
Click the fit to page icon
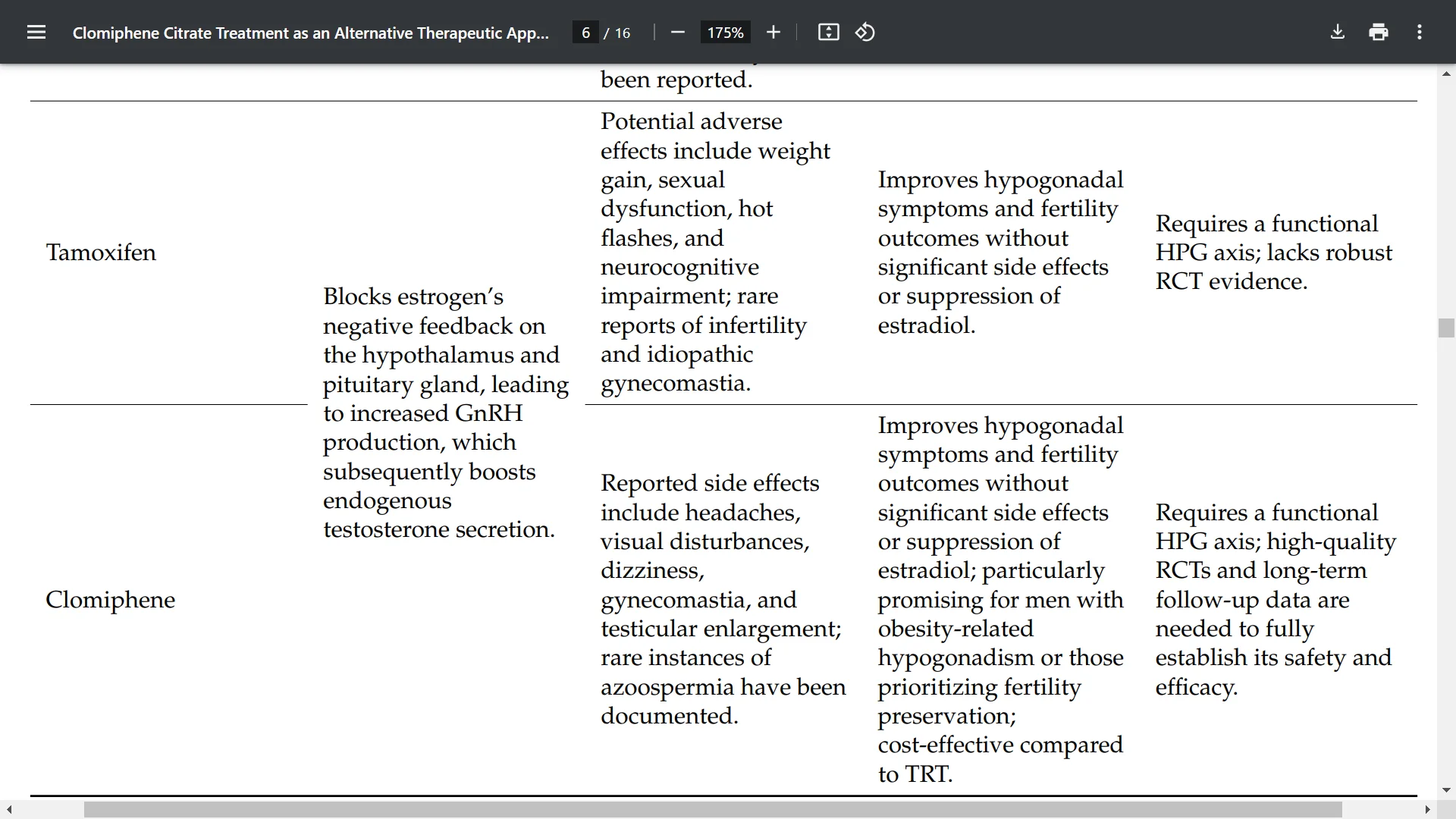828,32
